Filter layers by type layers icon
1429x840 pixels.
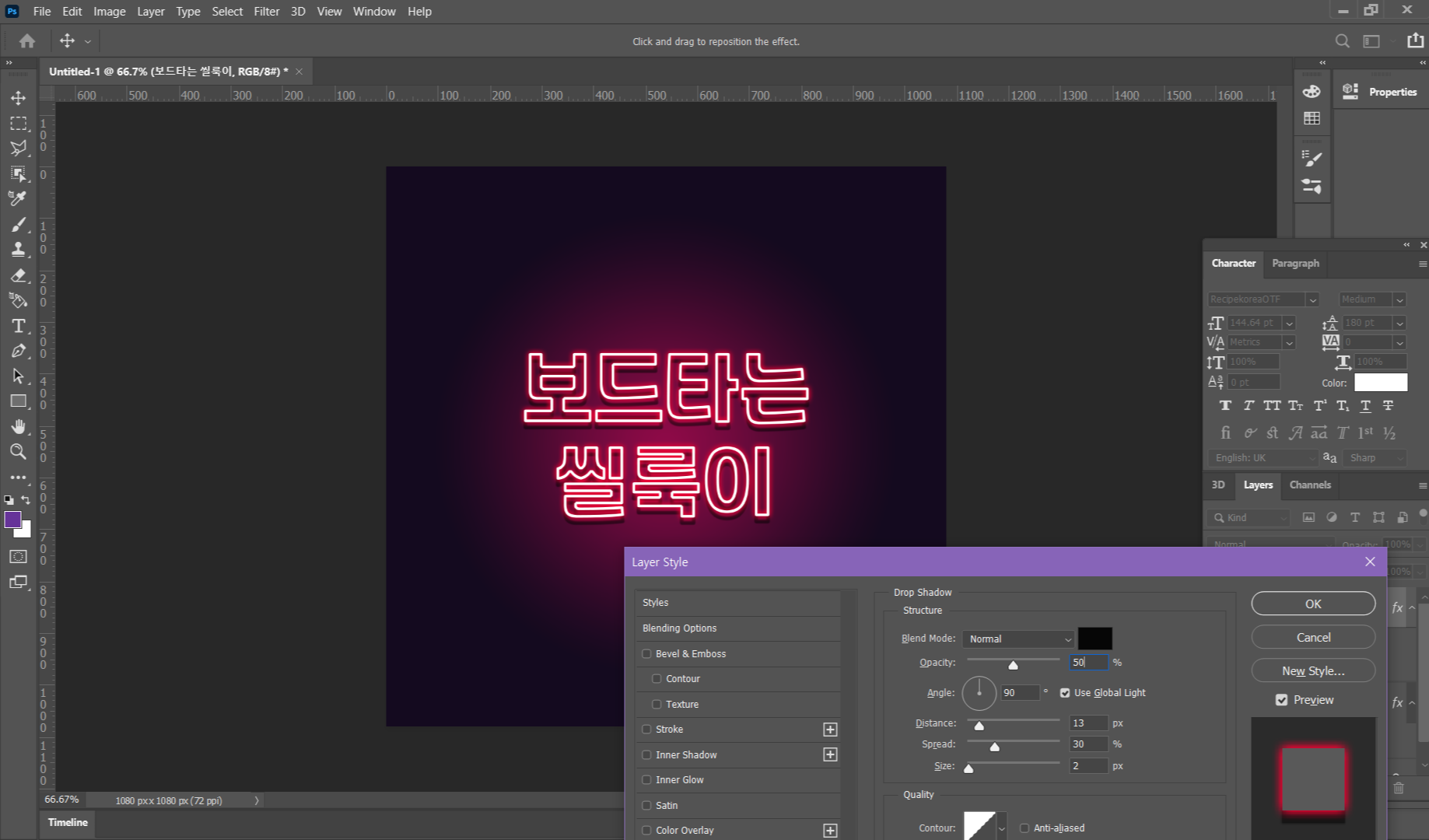pos(1355,517)
